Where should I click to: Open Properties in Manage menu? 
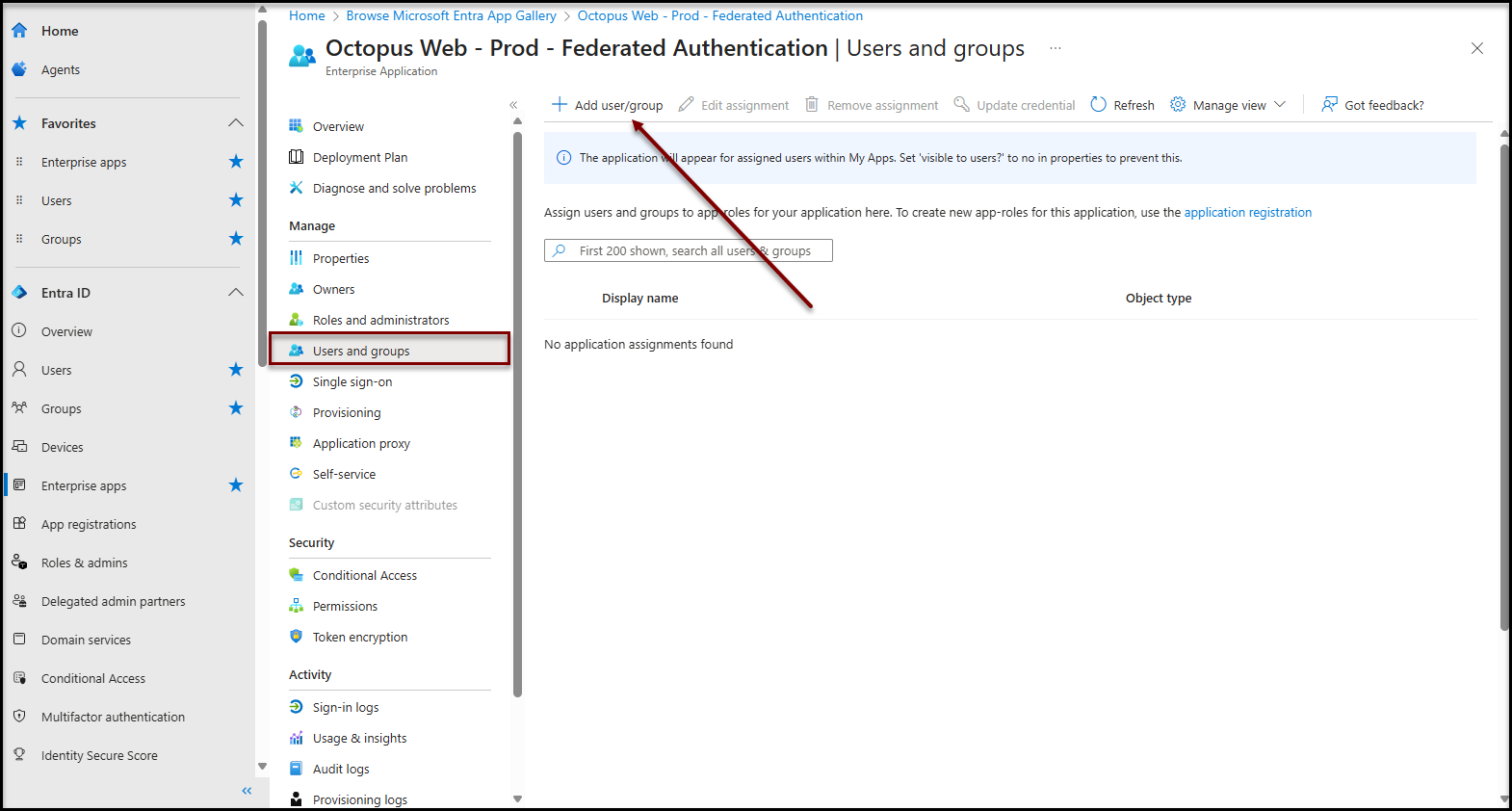[341, 258]
